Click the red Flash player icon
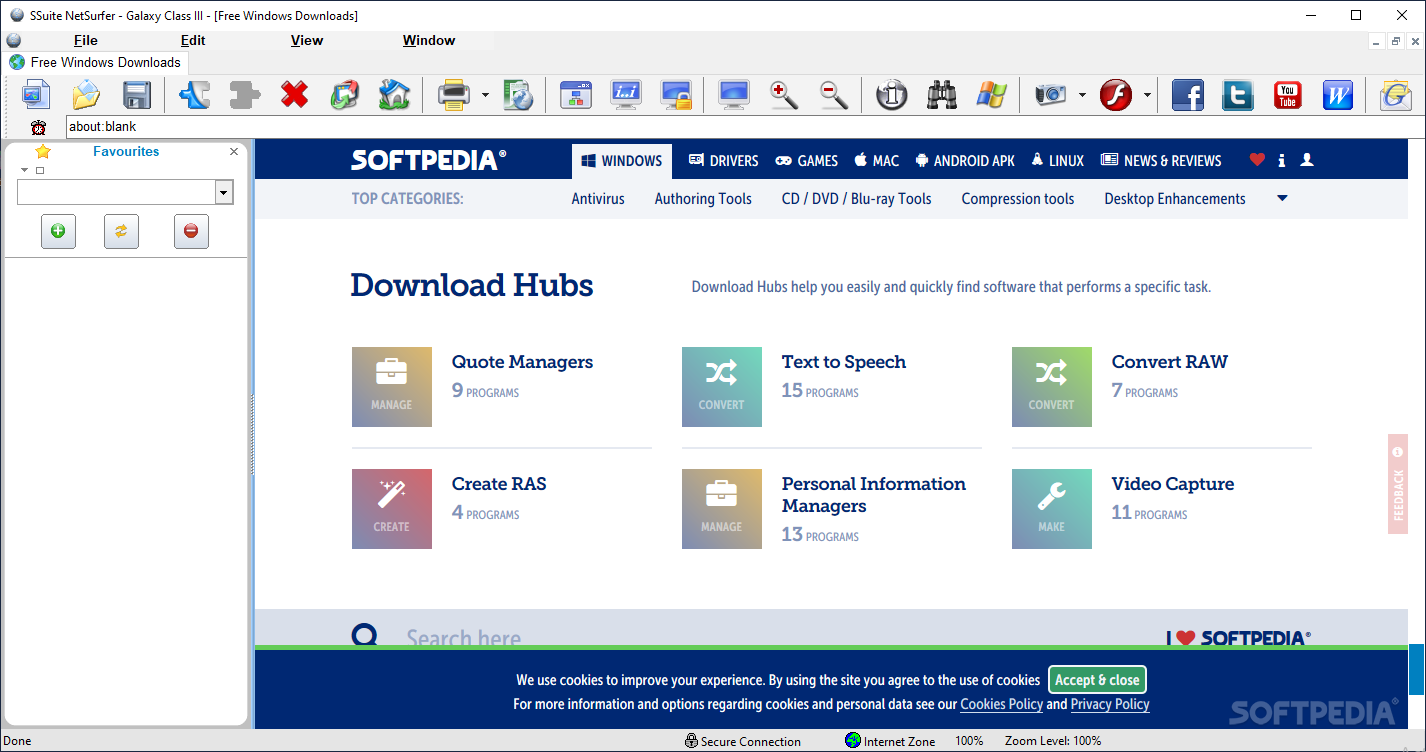This screenshot has width=1426, height=752. point(1116,96)
